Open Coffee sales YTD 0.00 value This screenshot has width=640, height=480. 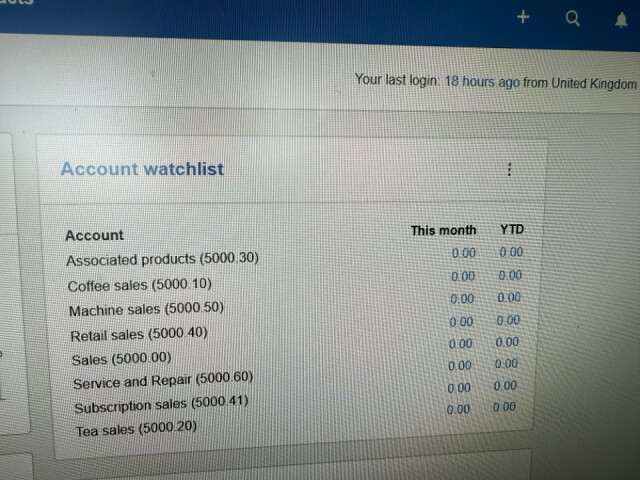point(510,275)
